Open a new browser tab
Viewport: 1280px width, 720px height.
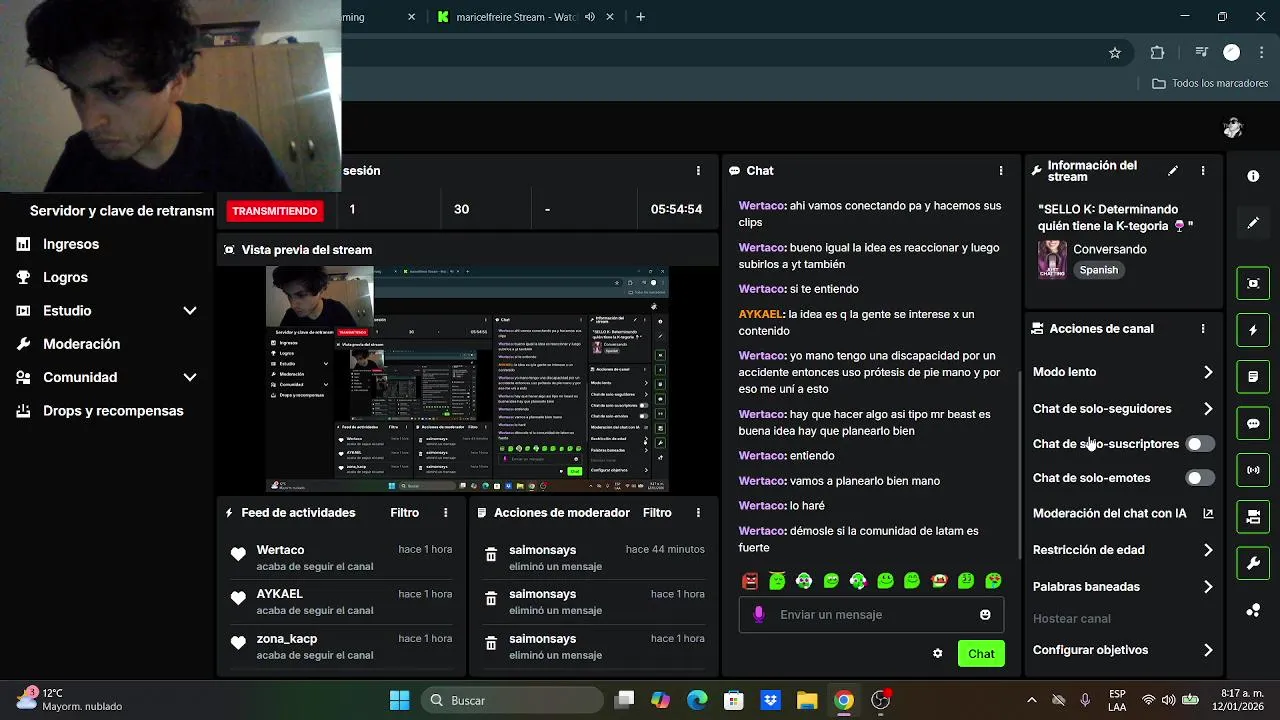[640, 17]
